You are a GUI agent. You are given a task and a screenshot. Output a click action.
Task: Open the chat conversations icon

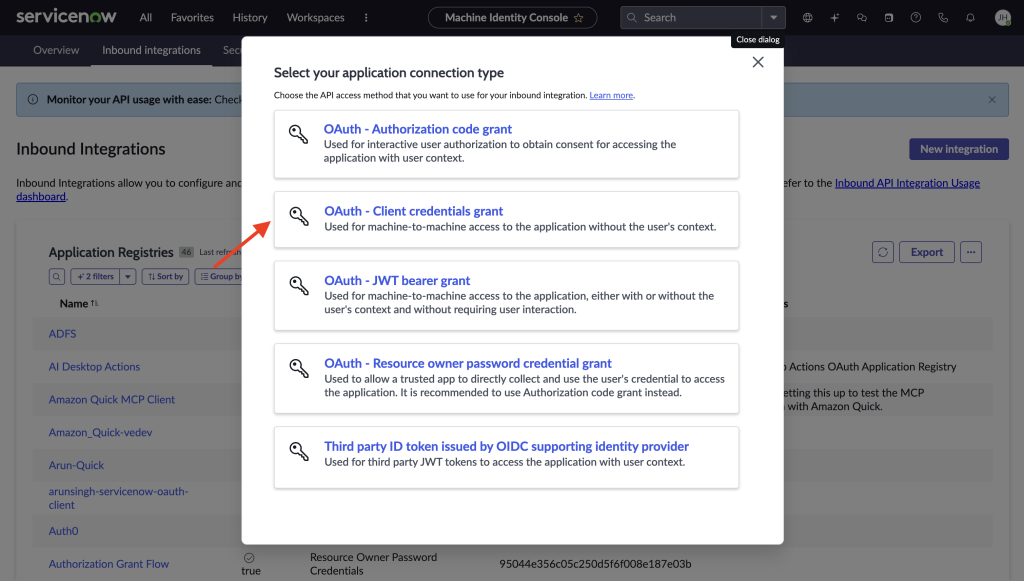click(862, 18)
